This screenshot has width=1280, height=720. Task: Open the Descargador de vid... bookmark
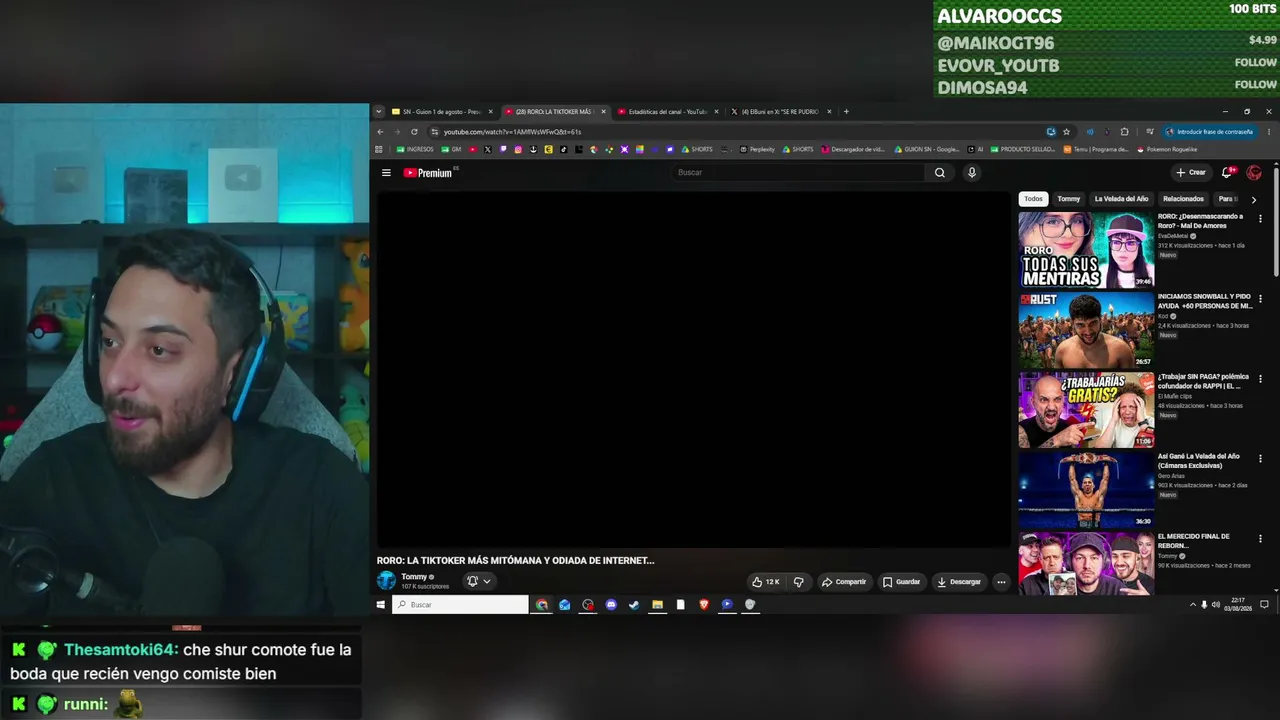click(x=853, y=150)
